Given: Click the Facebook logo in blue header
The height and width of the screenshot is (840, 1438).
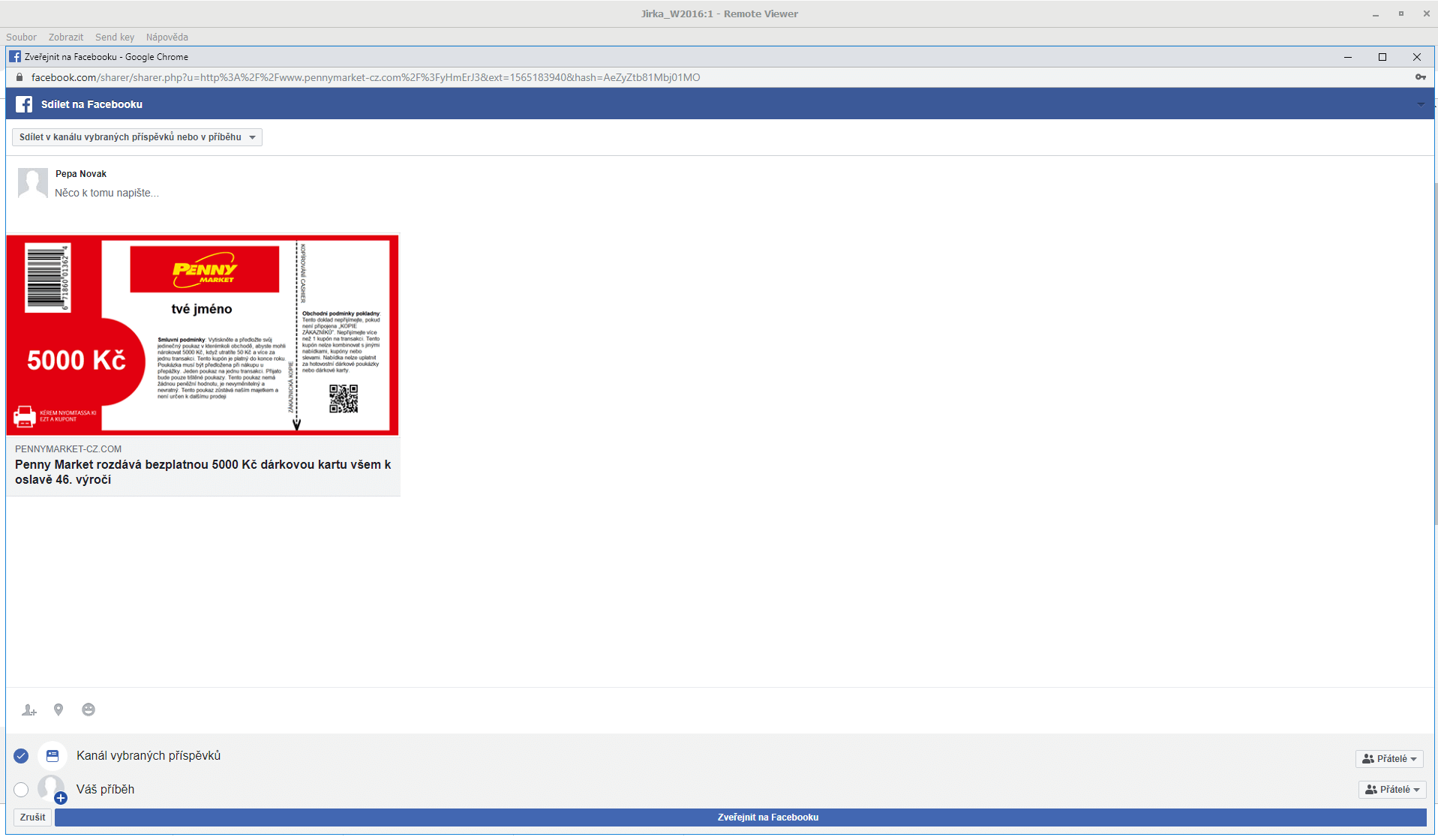Looking at the screenshot, I should pyautogui.click(x=24, y=104).
